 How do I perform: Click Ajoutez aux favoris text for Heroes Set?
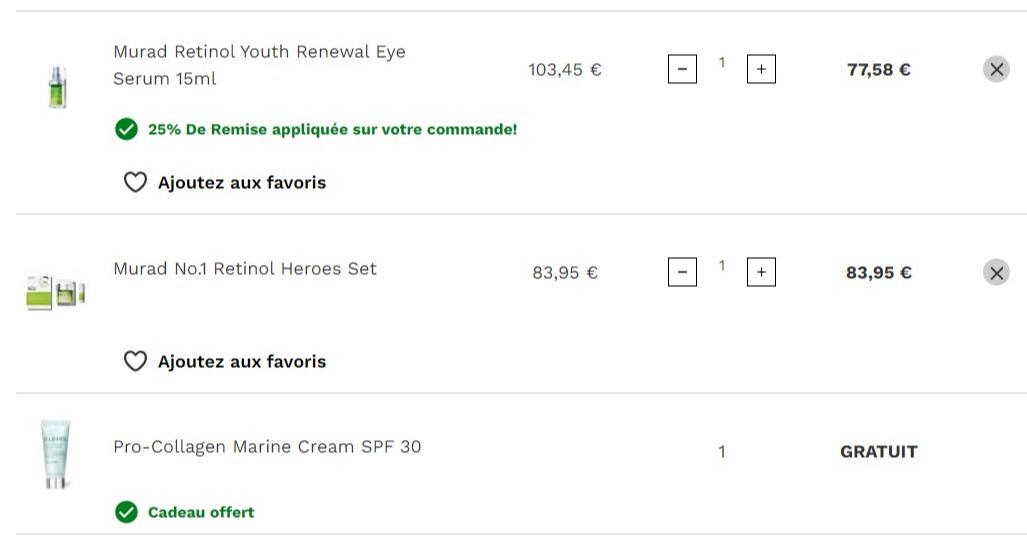pyautogui.click(x=242, y=361)
